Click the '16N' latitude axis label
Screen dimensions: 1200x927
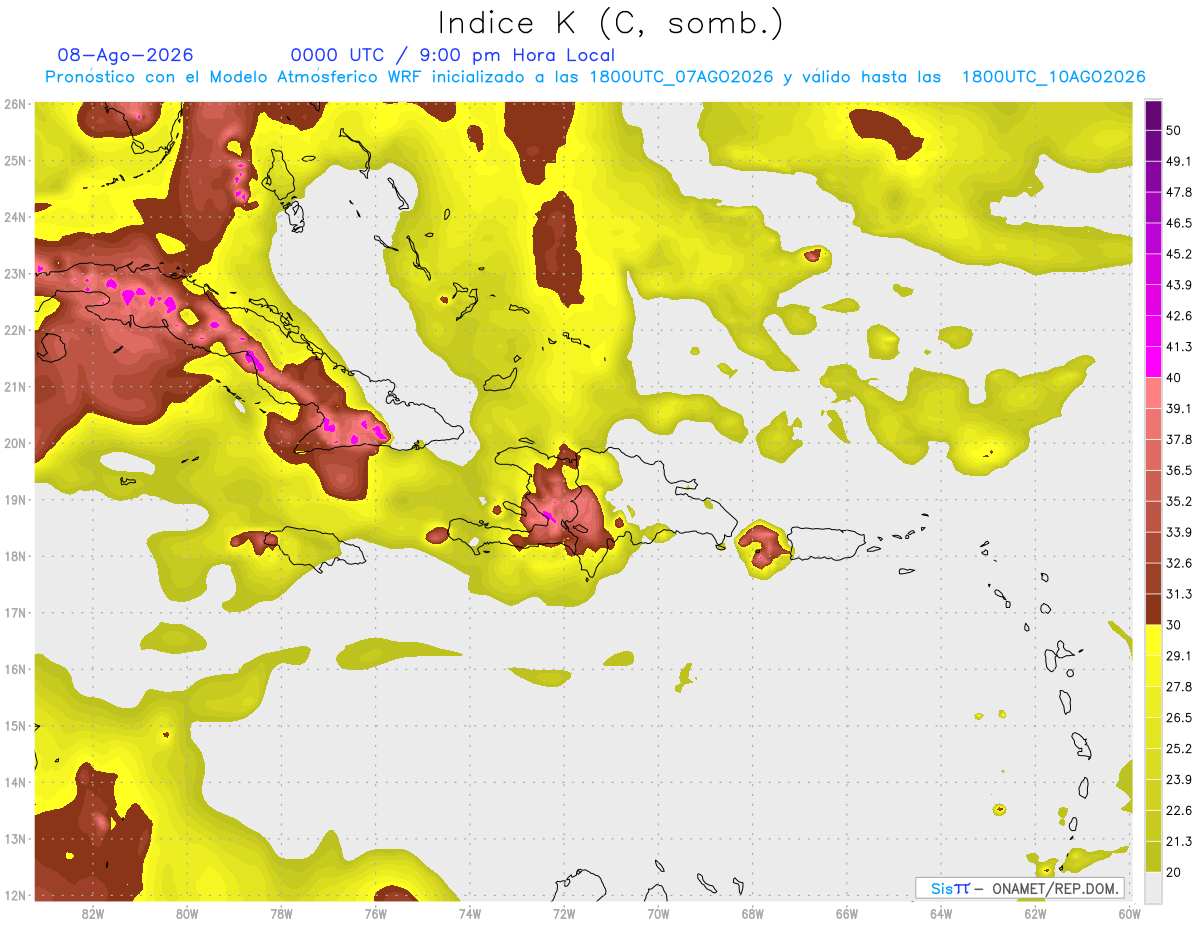point(14,669)
